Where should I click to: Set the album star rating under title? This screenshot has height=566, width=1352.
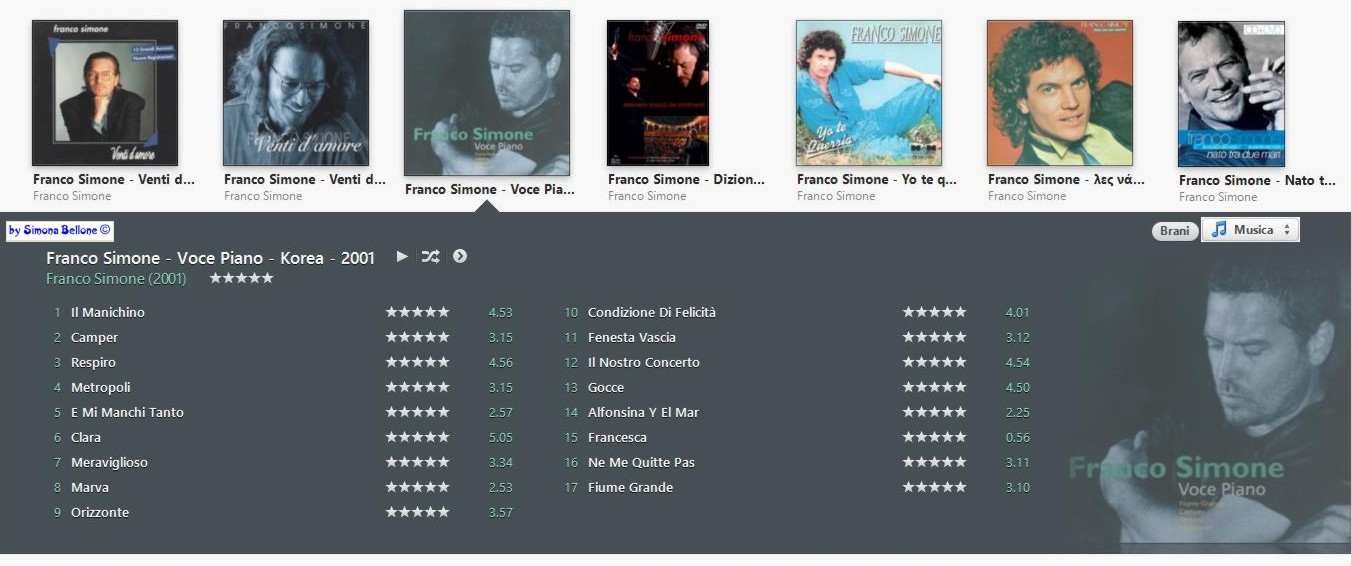[241, 278]
